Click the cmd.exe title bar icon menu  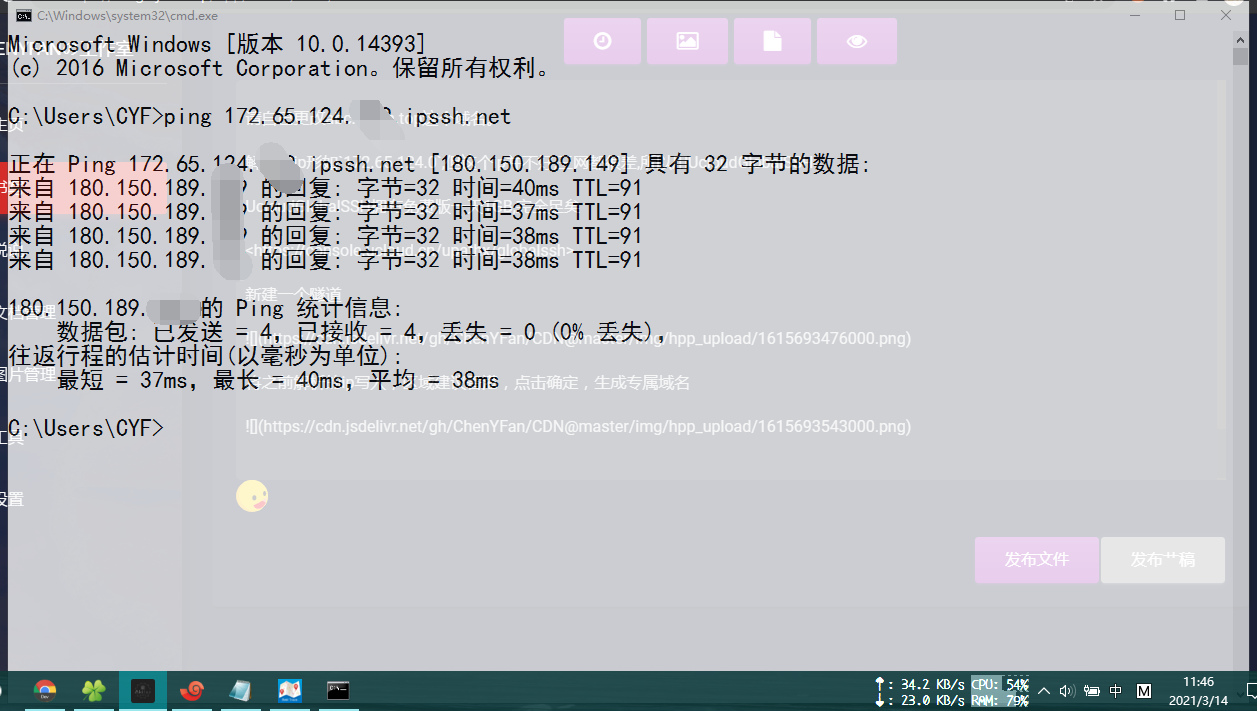tap(23, 15)
